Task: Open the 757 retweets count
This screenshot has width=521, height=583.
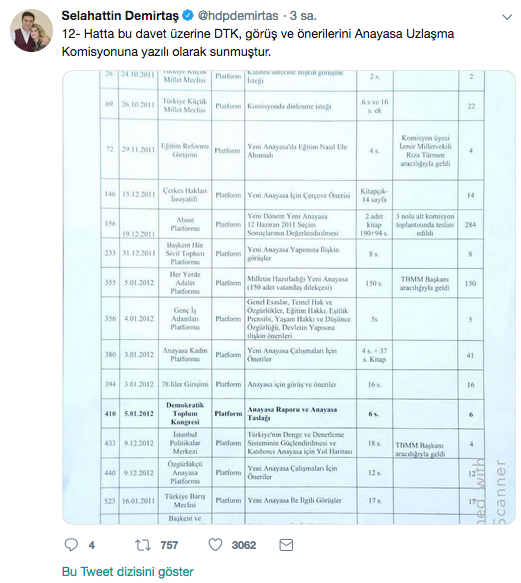Action: 169,545
